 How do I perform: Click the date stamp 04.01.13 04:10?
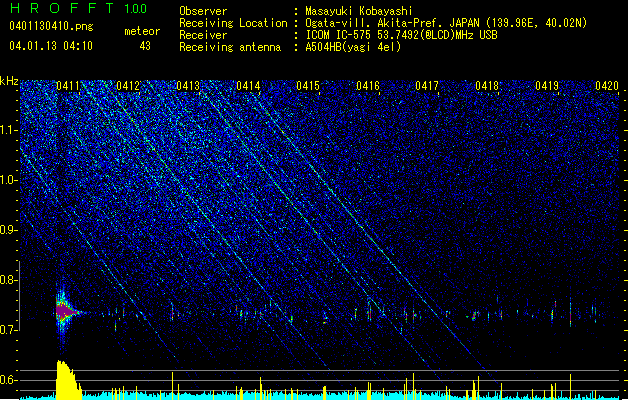tap(51, 46)
